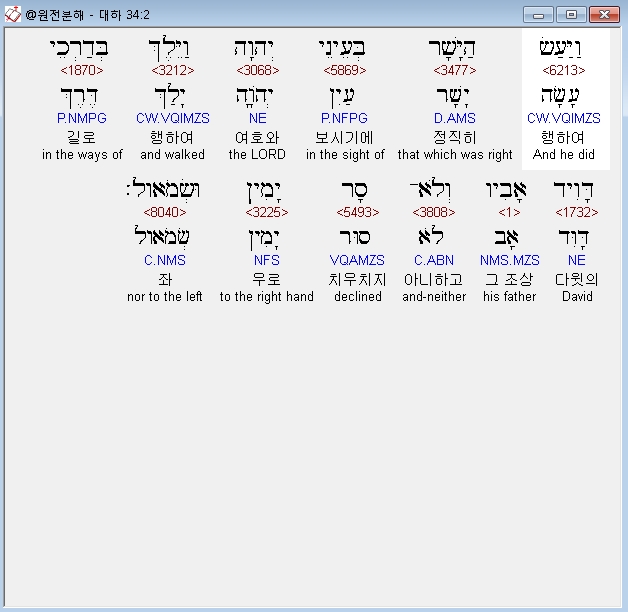Click Korean gloss 길로
The image size is (628, 612).
(x=82, y=137)
